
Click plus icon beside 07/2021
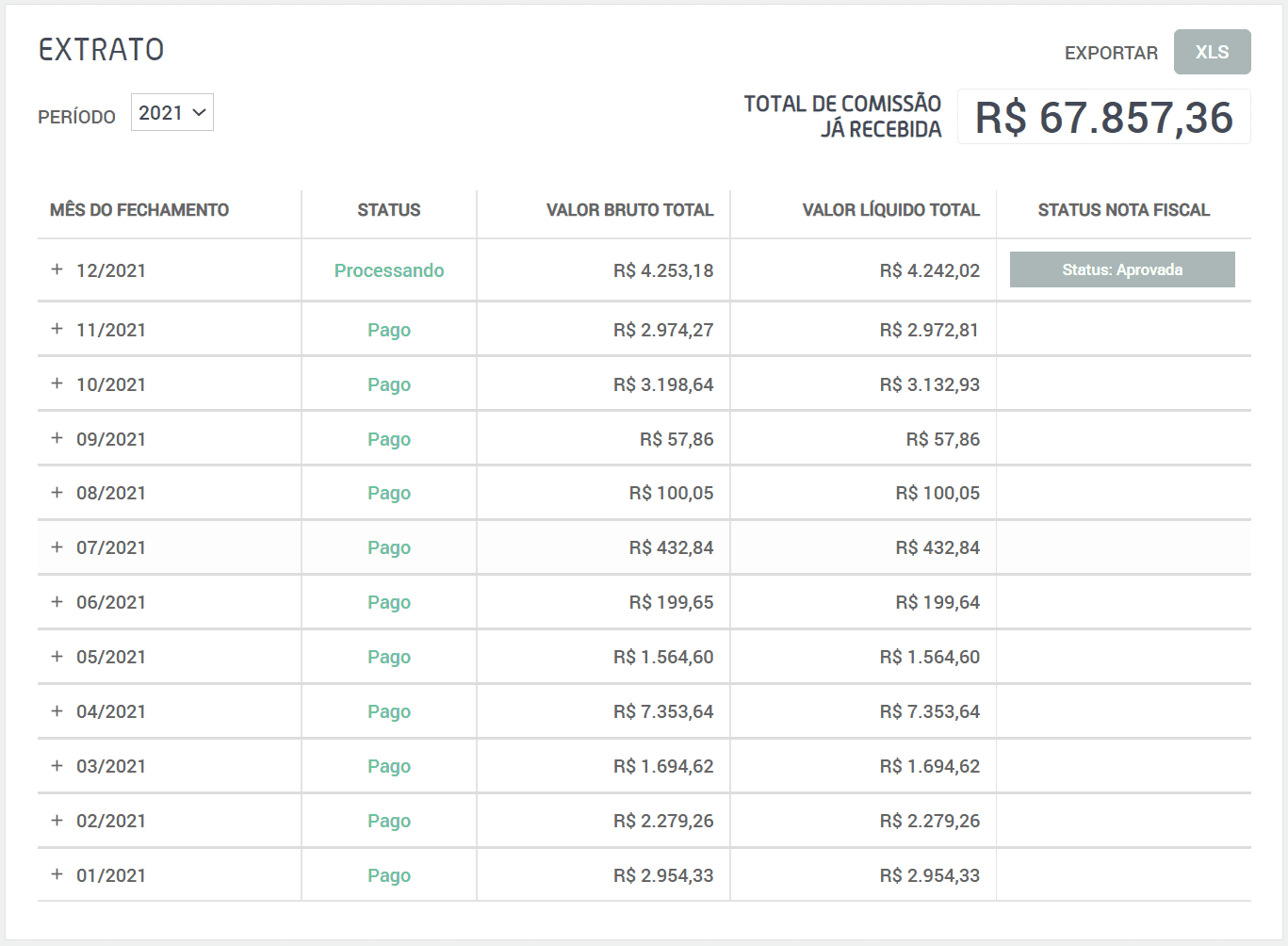click(57, 546)
